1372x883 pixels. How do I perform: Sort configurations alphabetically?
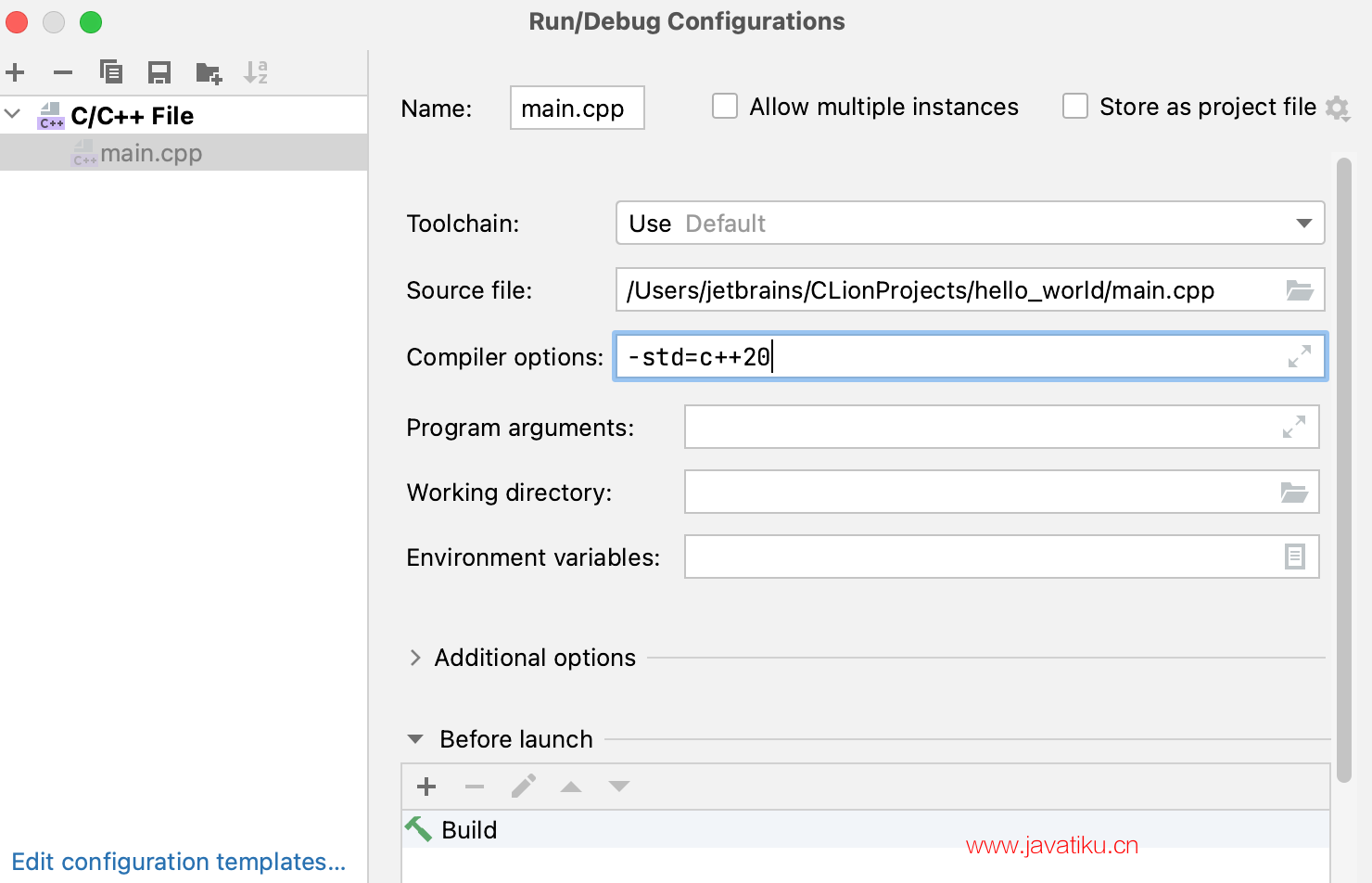pyautogui.click(x=256, y=72)
